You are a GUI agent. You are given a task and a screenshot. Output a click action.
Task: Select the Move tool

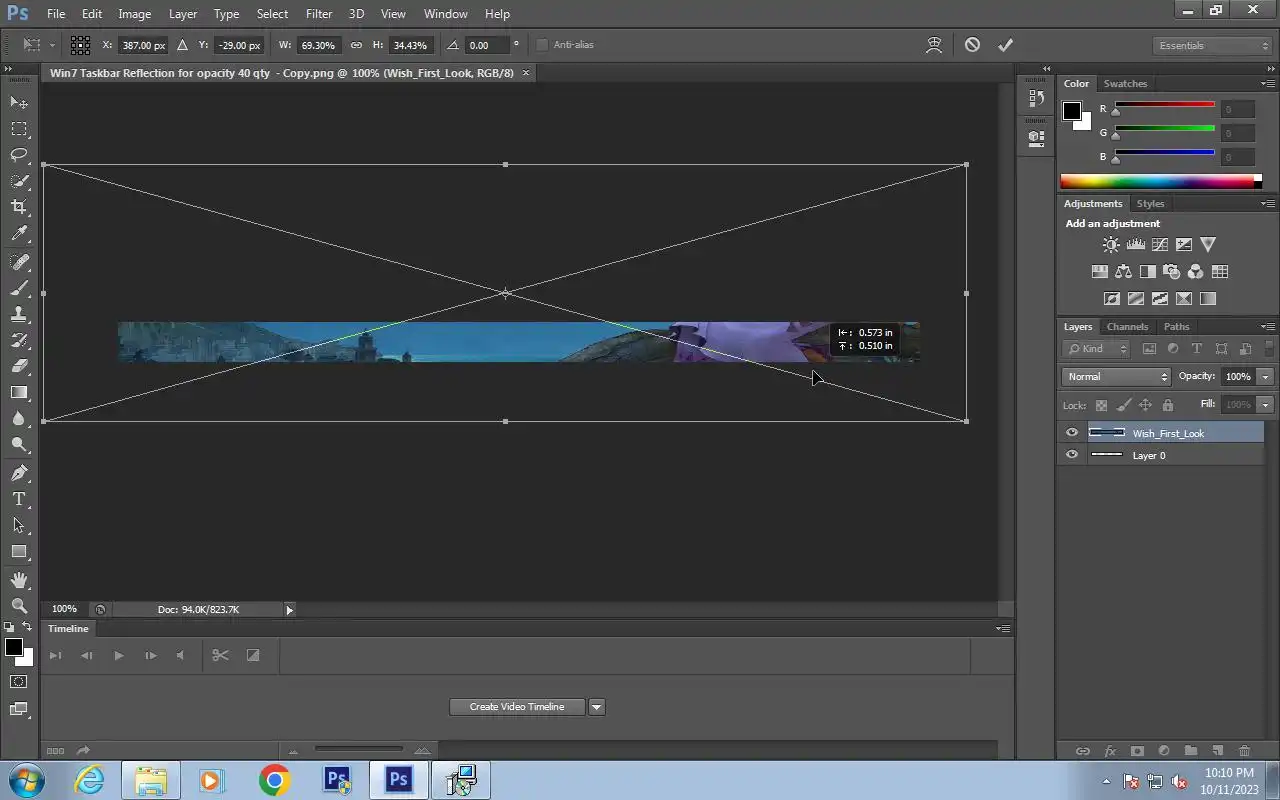(x=19, y=102)
